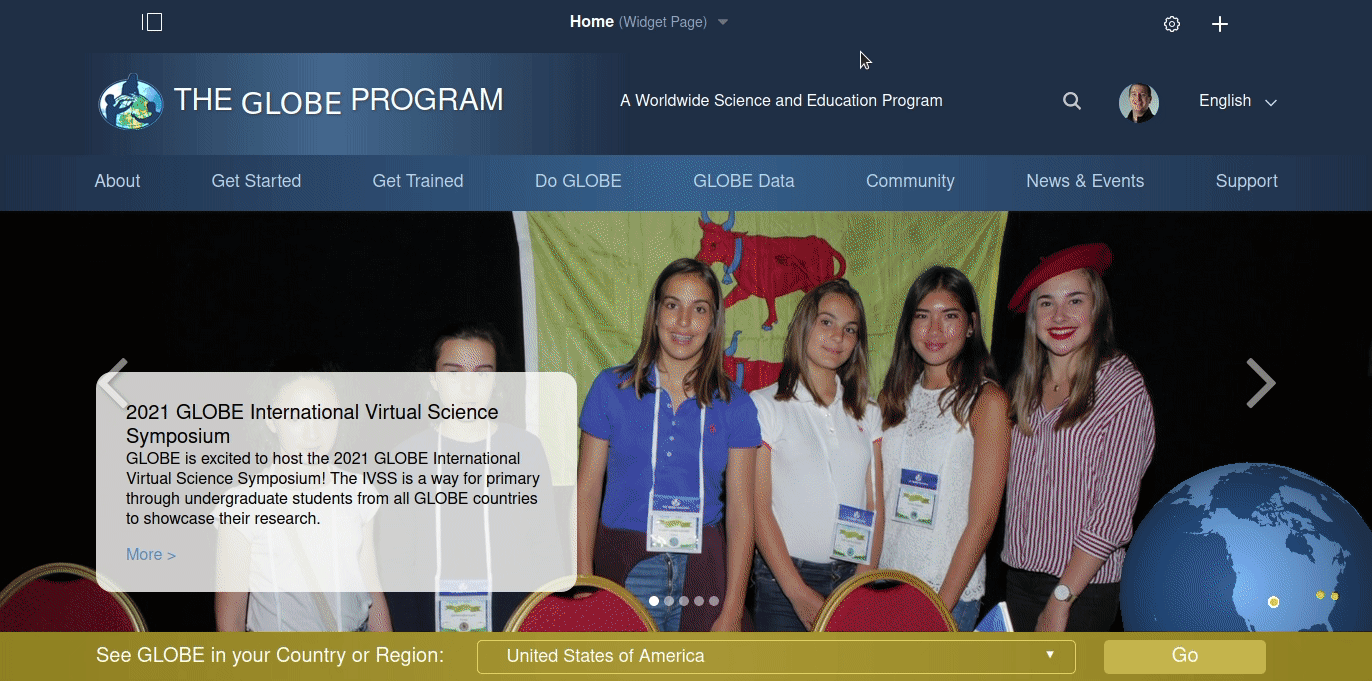Toggle the sidebar panel icon

[x=152, y=22]
